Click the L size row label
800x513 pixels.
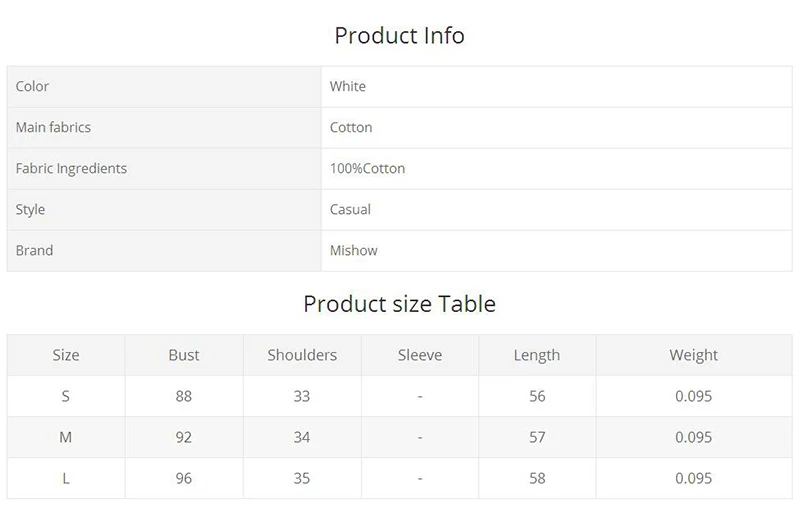point(66,479)
